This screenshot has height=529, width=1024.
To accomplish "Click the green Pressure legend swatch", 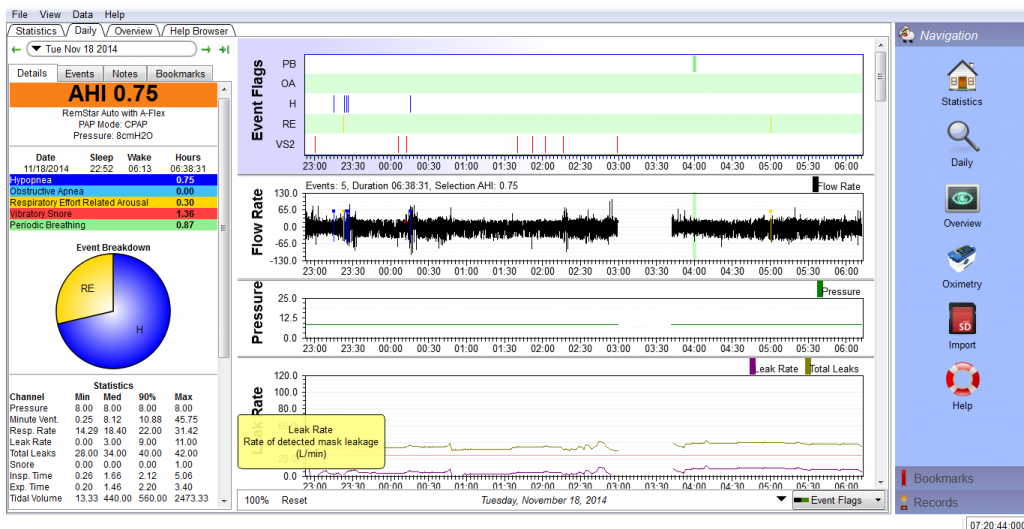I will [820, 289].
